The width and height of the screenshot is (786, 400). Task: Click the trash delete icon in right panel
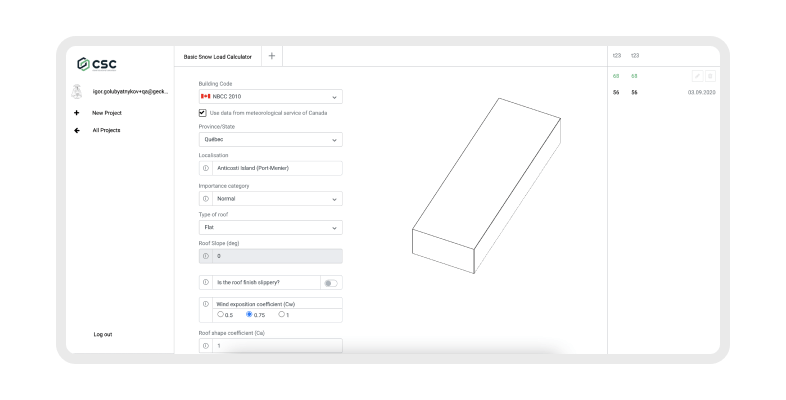[x=710, y=76]
